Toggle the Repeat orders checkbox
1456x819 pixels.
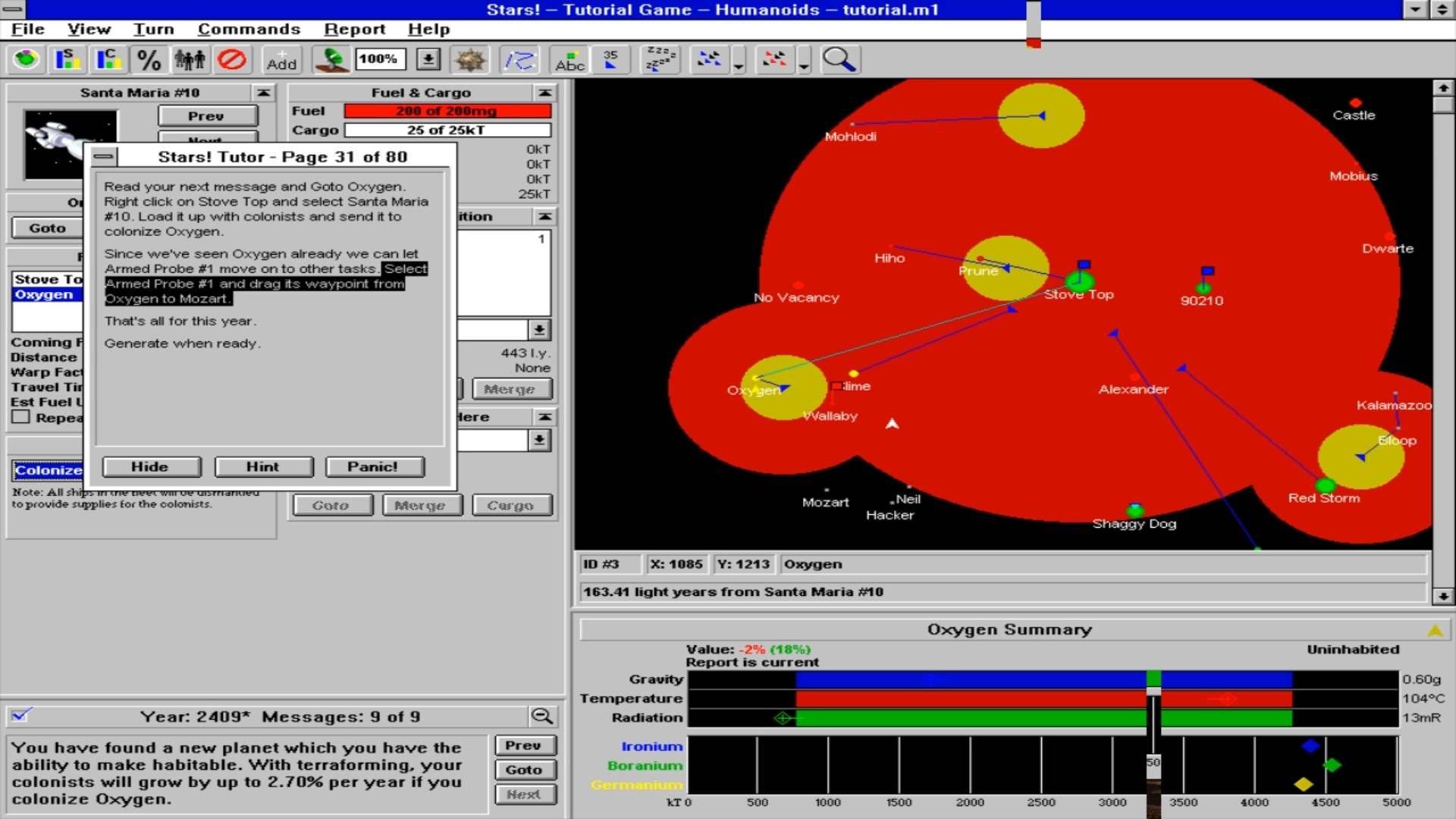20,417
